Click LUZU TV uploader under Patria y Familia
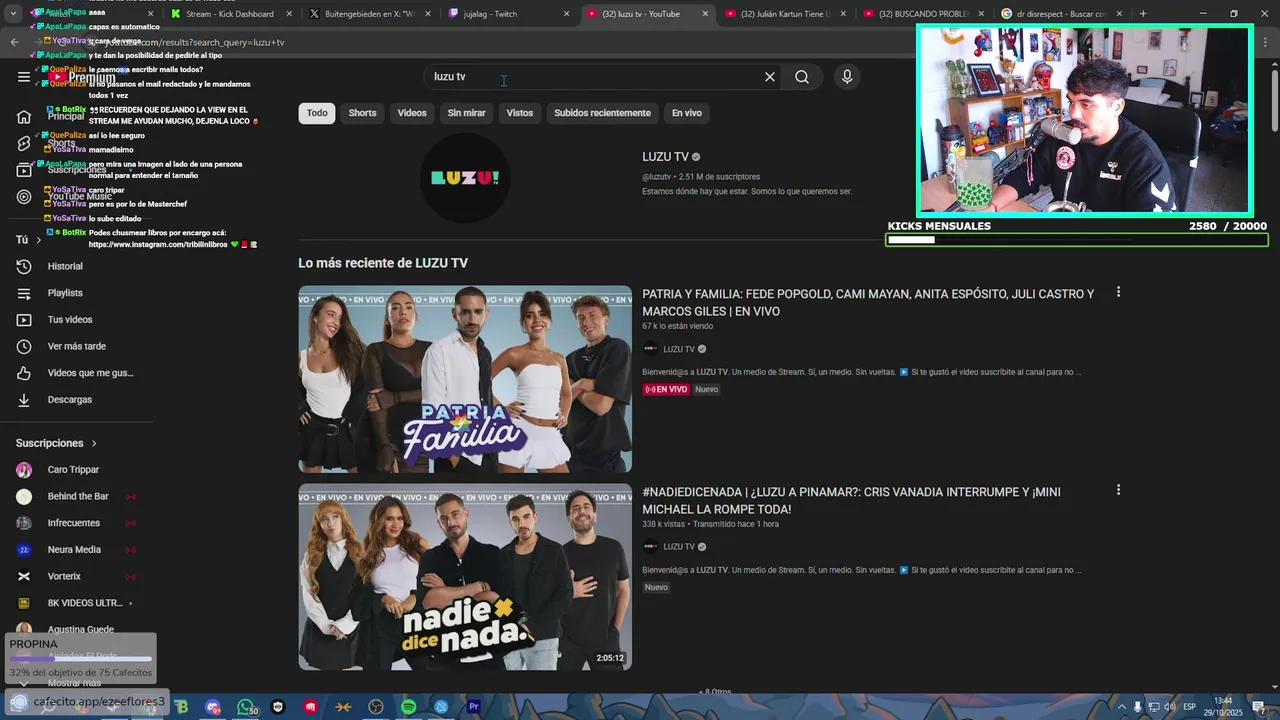This screenshot has height=720, width=1280. (x=679, y=349)
